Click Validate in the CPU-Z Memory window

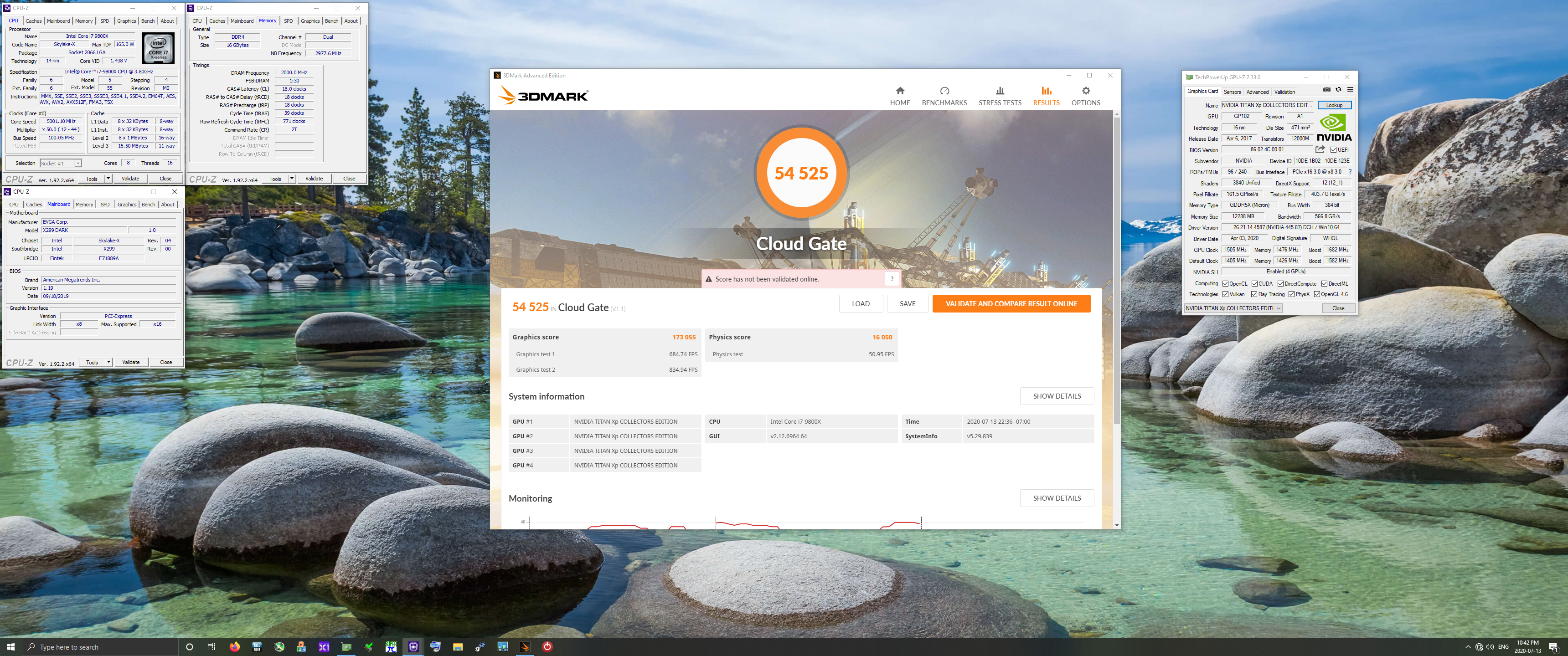[314, 178]
